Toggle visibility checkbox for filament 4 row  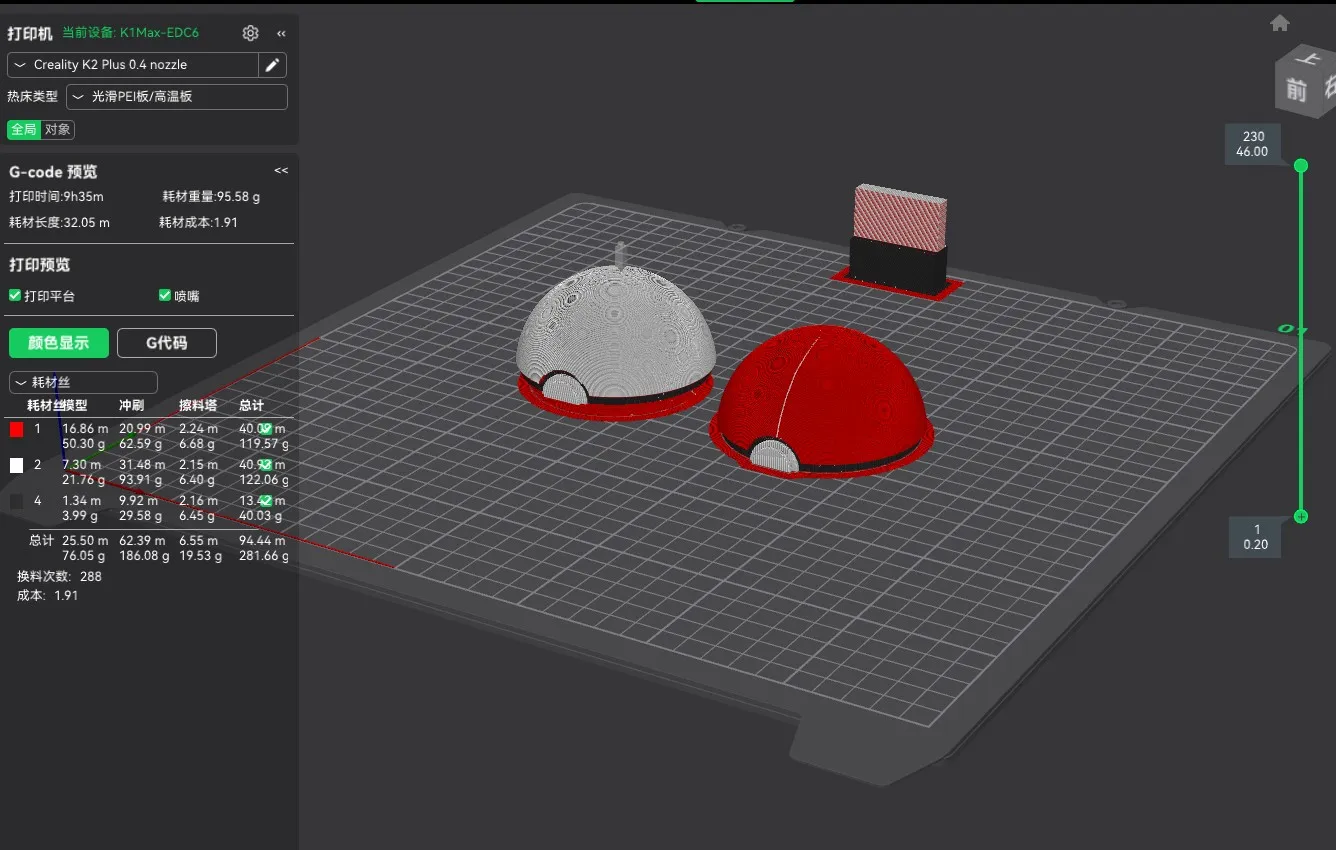pos(266,500)
